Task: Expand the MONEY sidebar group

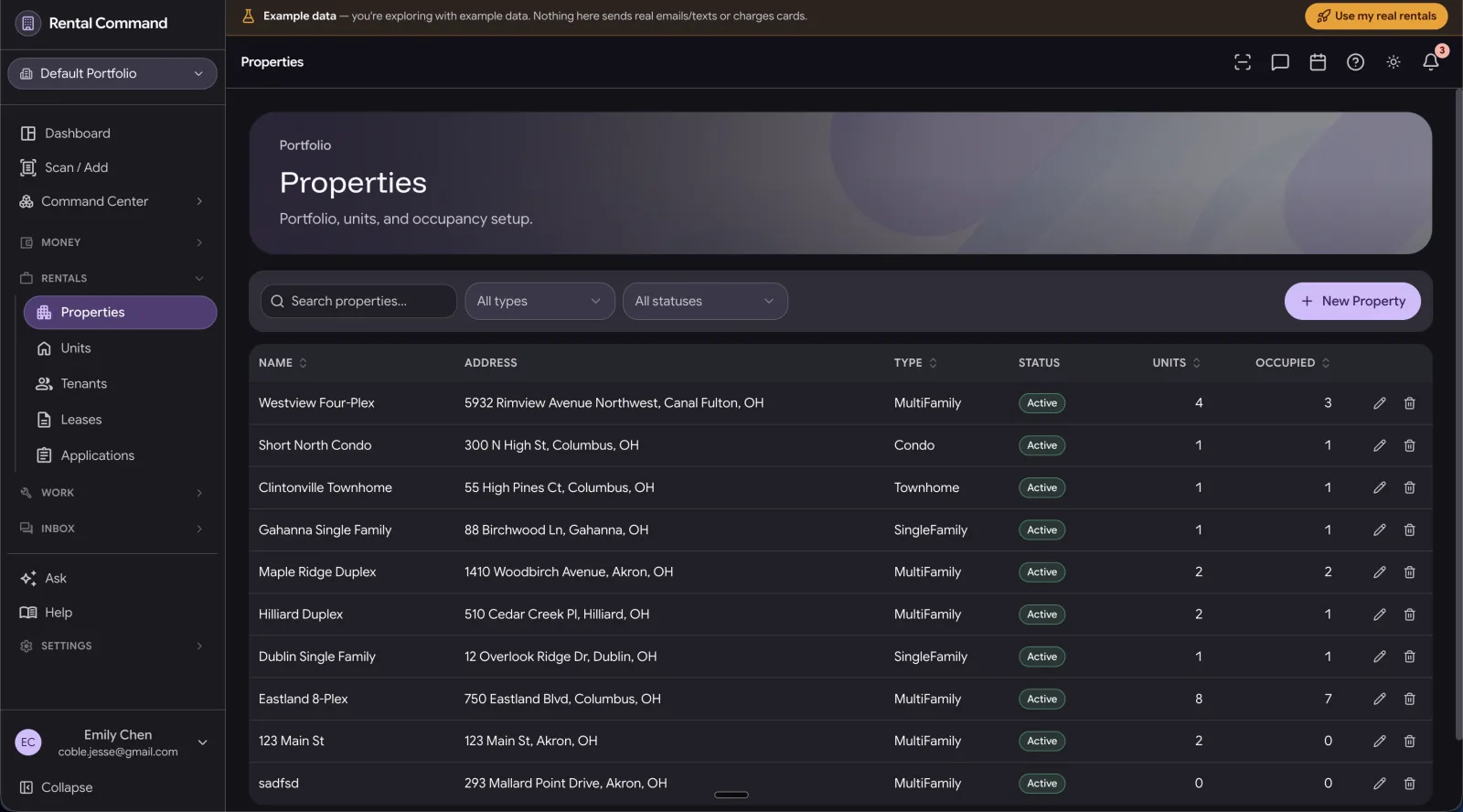Action: point(112,242)
